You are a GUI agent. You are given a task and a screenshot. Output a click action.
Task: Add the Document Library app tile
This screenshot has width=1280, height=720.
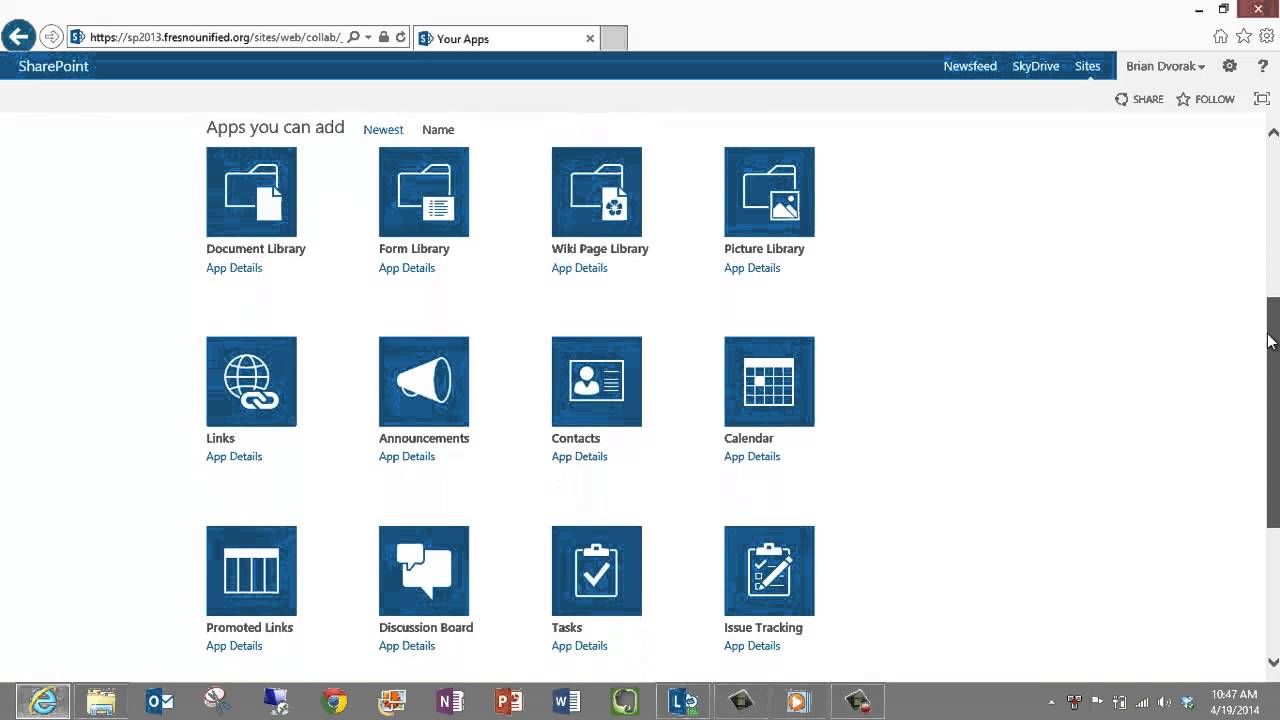[251, 192]
